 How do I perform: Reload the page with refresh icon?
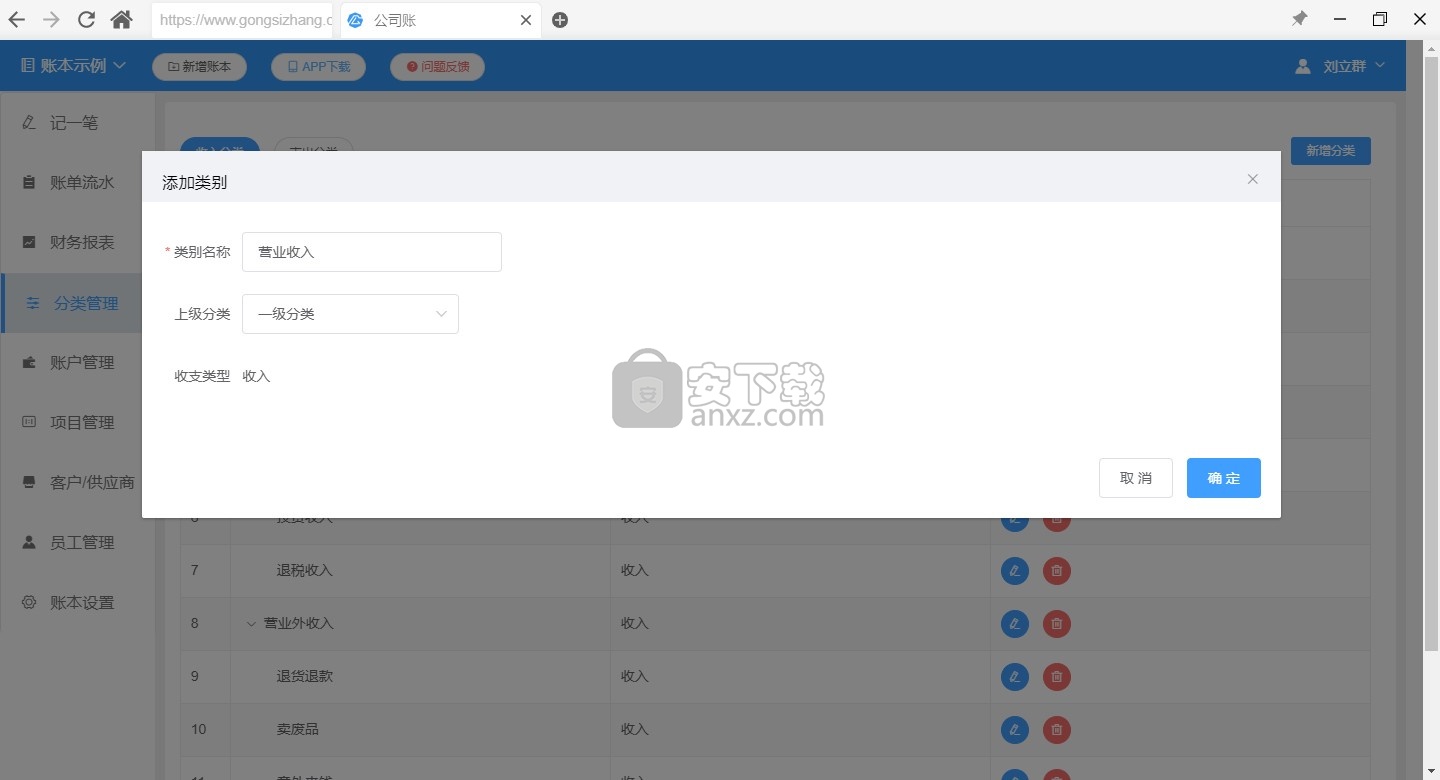(x=86, y=19)
